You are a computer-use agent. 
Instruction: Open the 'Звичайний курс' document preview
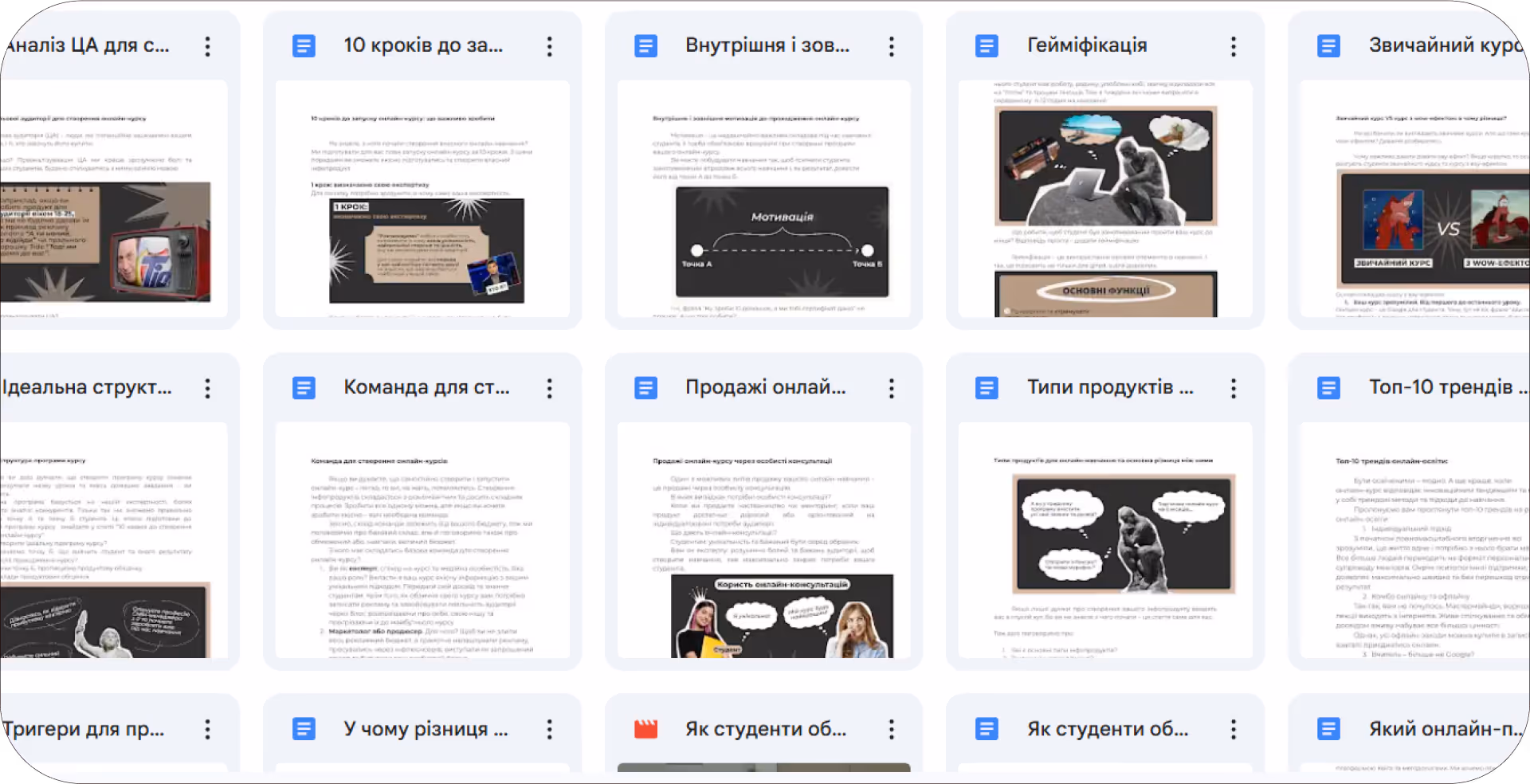point(1415,198)
